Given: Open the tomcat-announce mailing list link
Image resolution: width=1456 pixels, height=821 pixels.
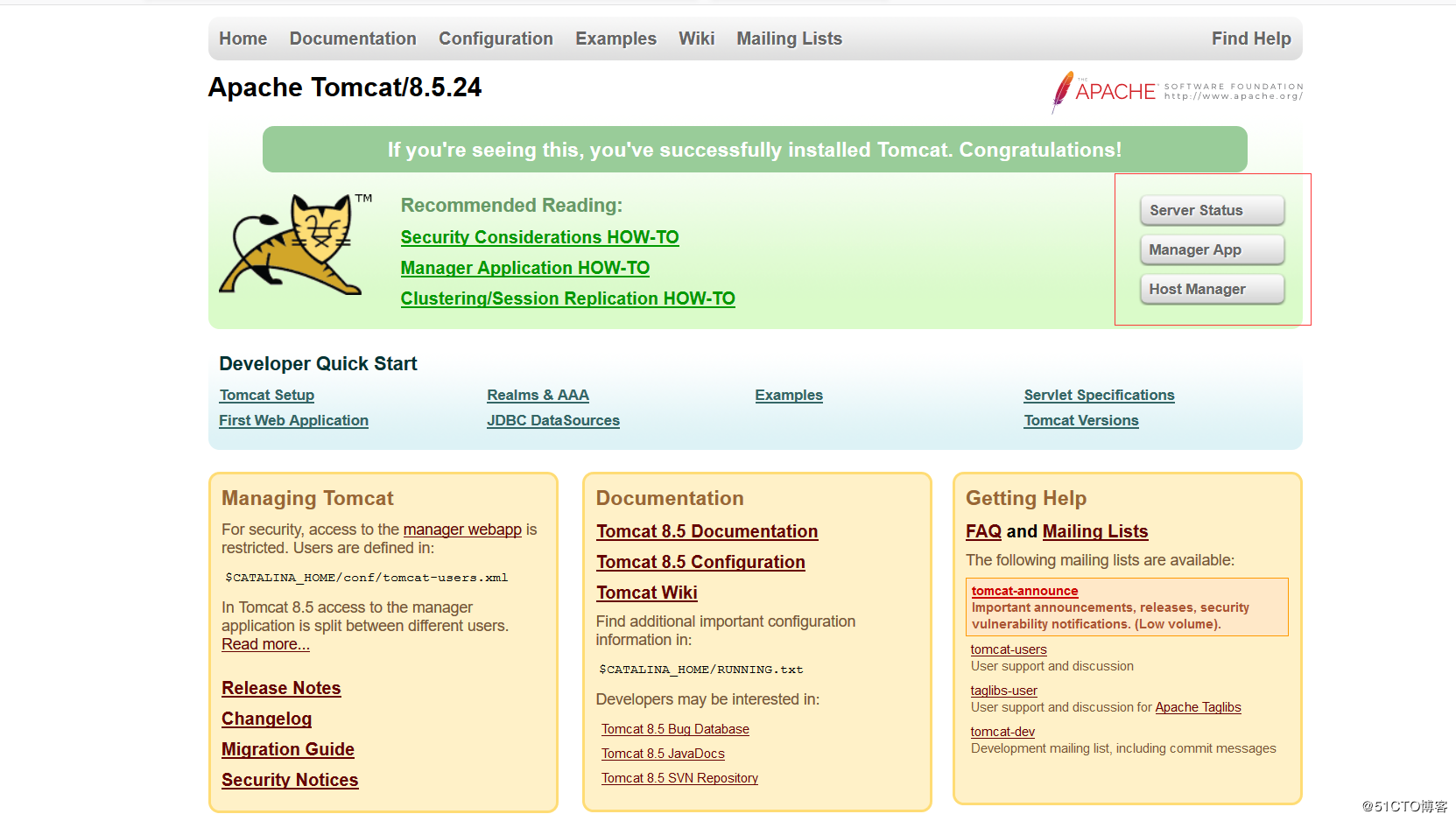Looking at the screenshot, I should 1024,591.
